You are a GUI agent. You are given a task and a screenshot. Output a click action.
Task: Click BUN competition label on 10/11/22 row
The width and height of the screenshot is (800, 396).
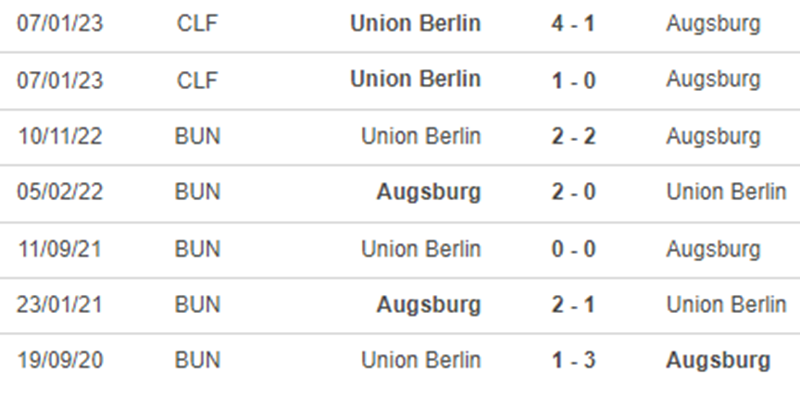point(197,136)
